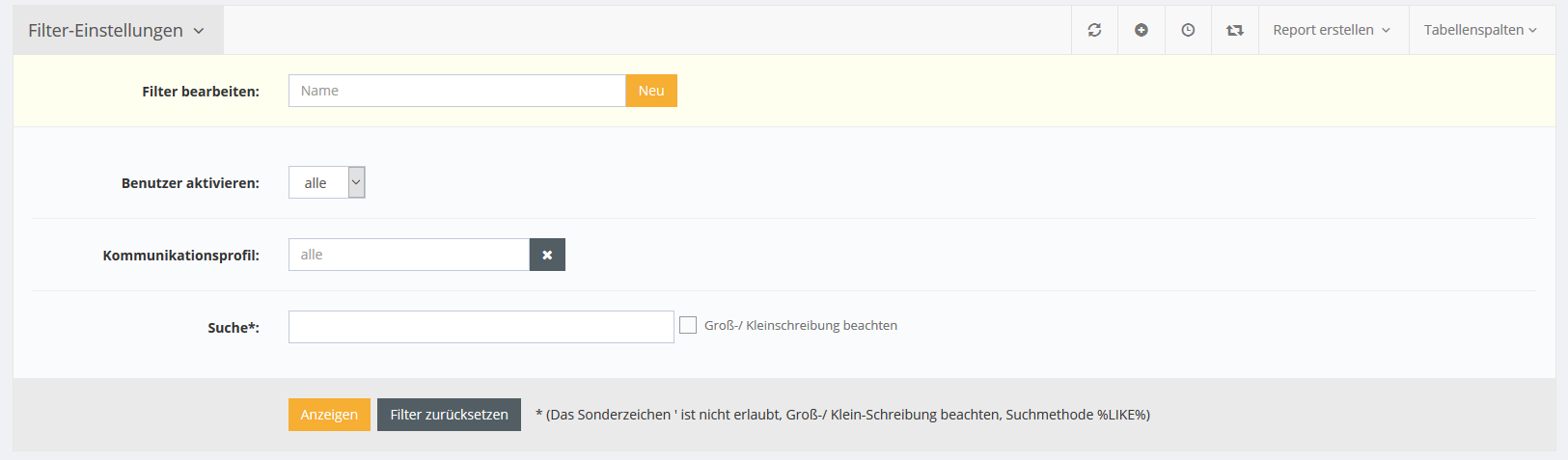Screen dimensions: 1568x460
Task: Click the Filter zurücksetzen button
Action: tap(449, 415)
